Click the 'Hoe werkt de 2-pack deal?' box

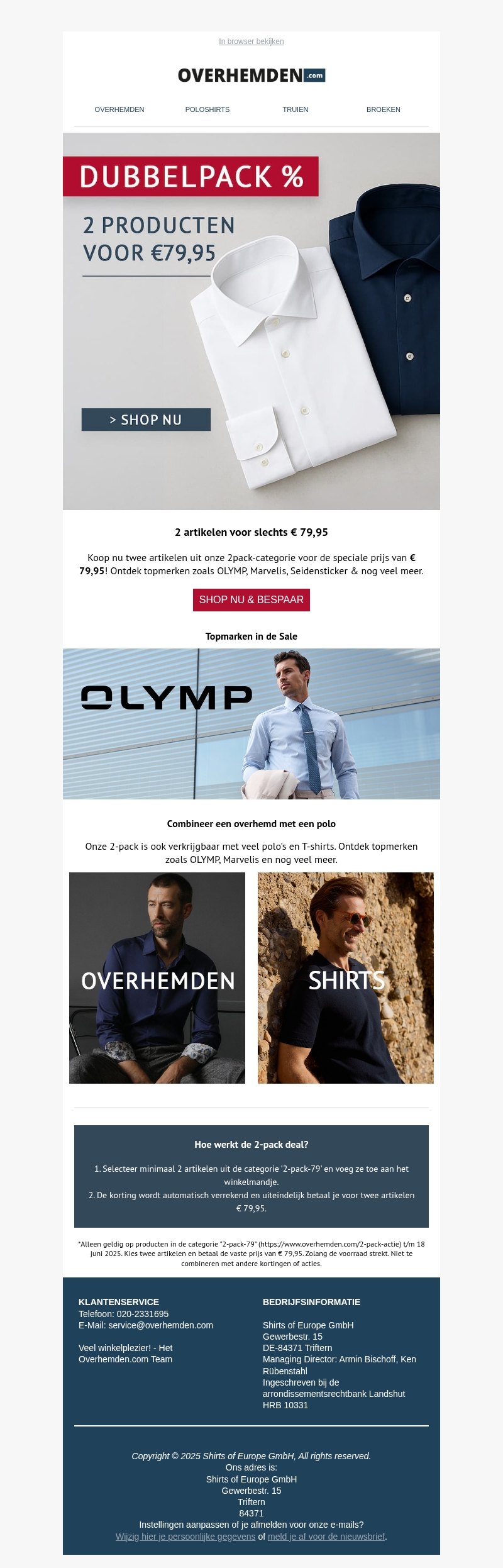pyautogui.click(x=251, y=1176)
